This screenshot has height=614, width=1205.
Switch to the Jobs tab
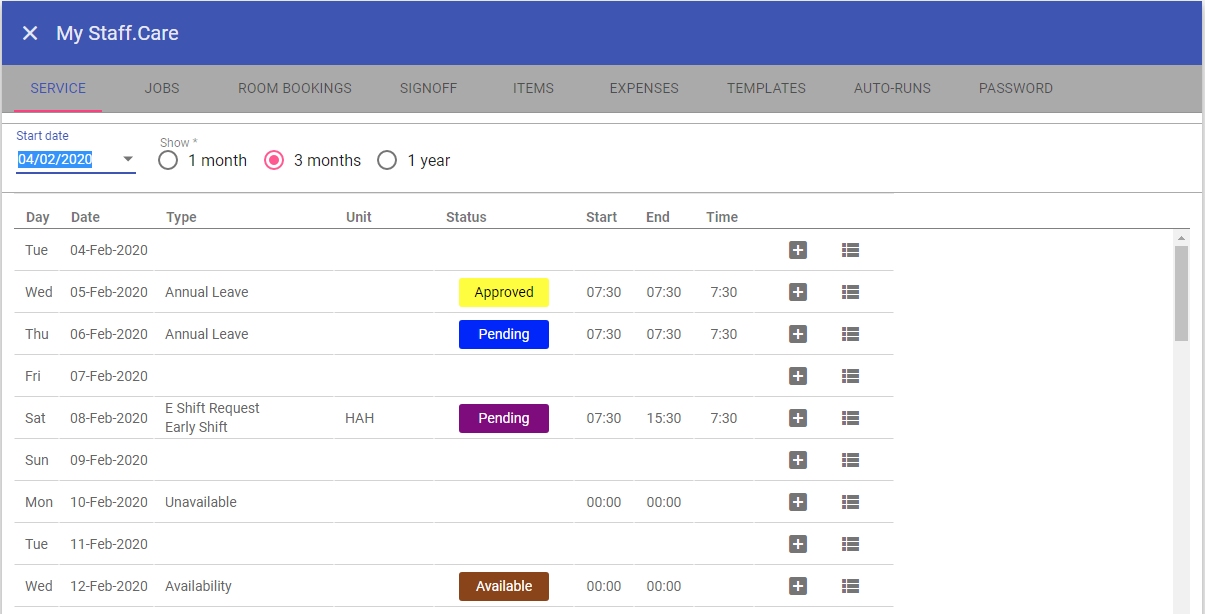click(162, 88)
